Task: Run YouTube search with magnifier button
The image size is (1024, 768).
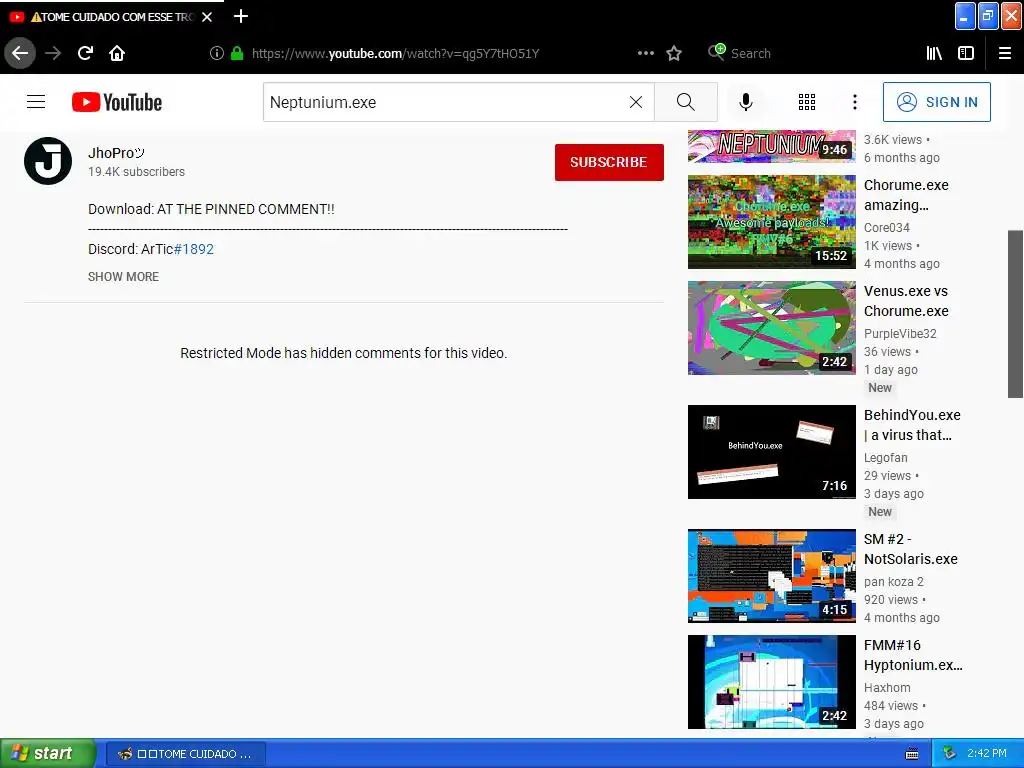Action: (686, 102)
